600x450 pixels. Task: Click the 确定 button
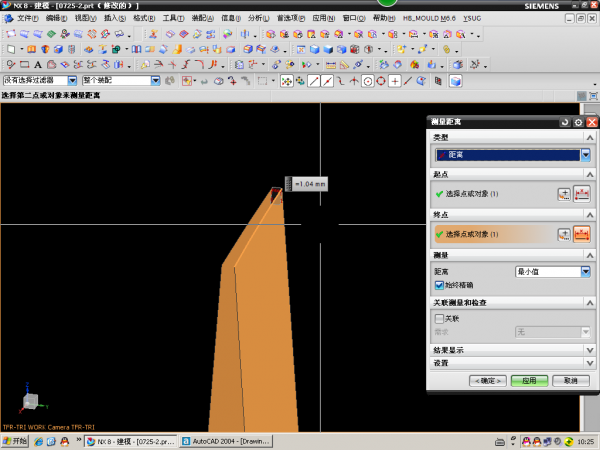[488, 381]
